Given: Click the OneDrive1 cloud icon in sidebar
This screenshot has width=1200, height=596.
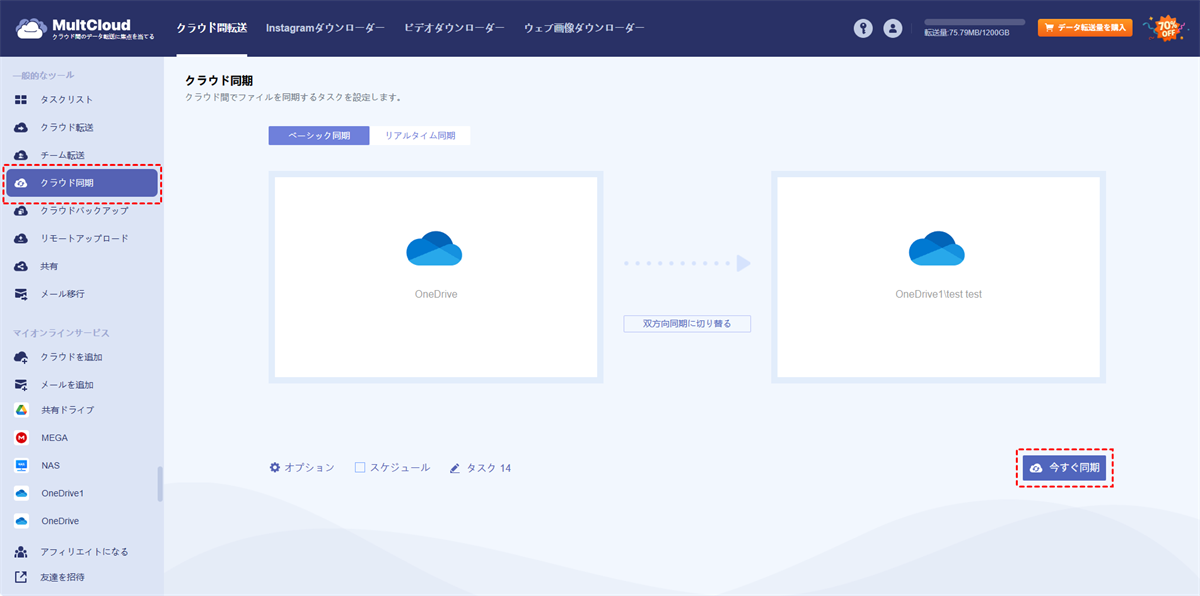Looking at the screenshot, I should pos(21,494).
